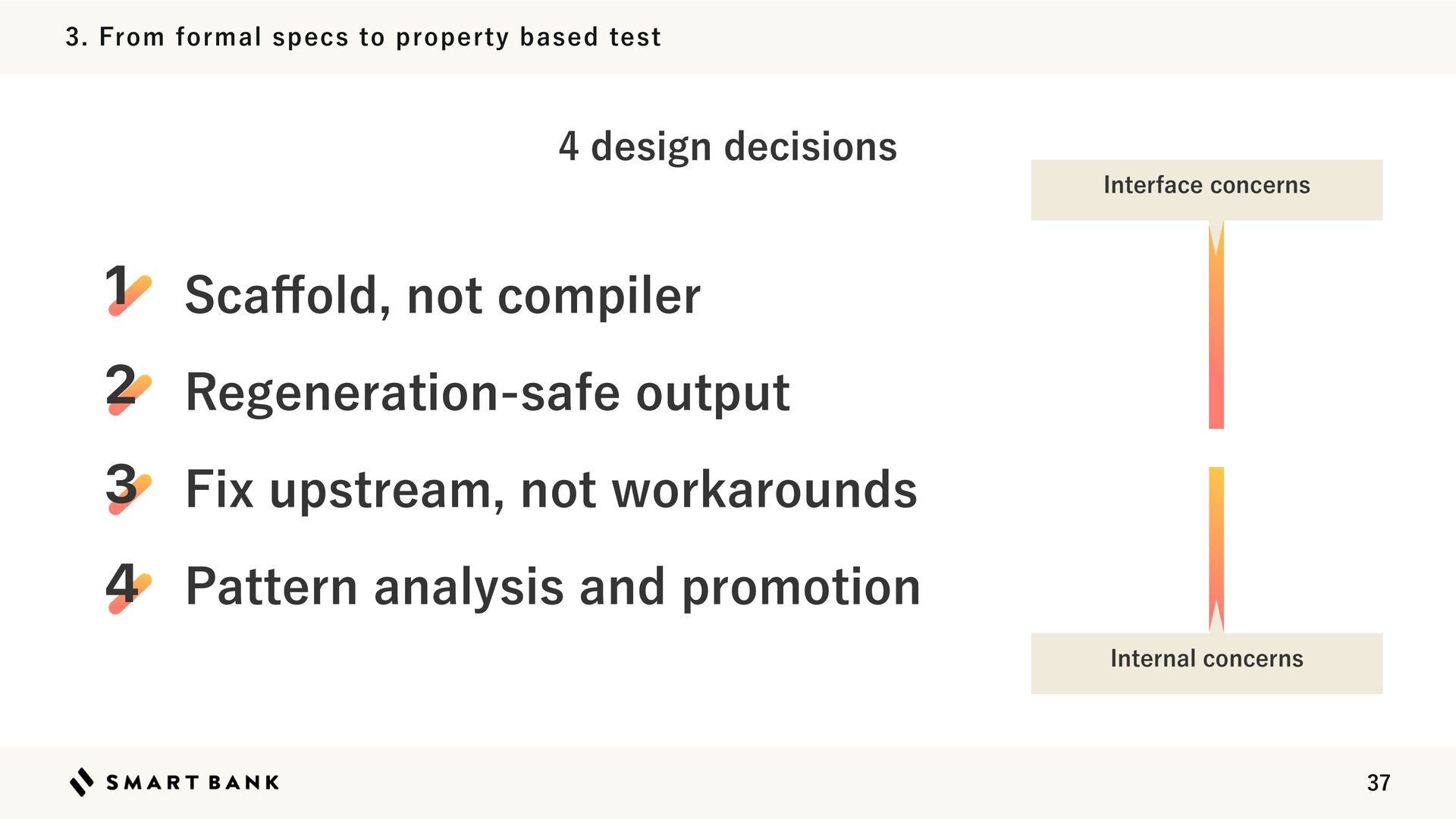
Task: Click the arrow pointing up to Interface concerns
Action: point(1216,325)
